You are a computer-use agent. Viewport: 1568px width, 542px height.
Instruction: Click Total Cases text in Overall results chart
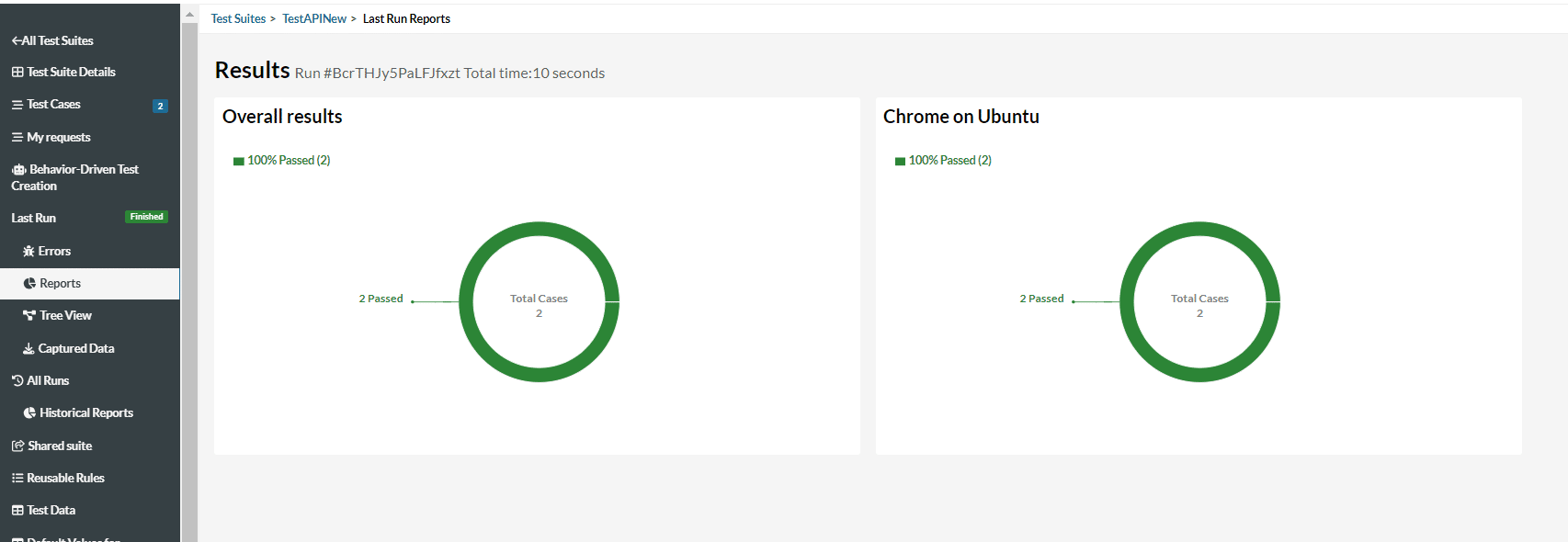click(540, 299)
